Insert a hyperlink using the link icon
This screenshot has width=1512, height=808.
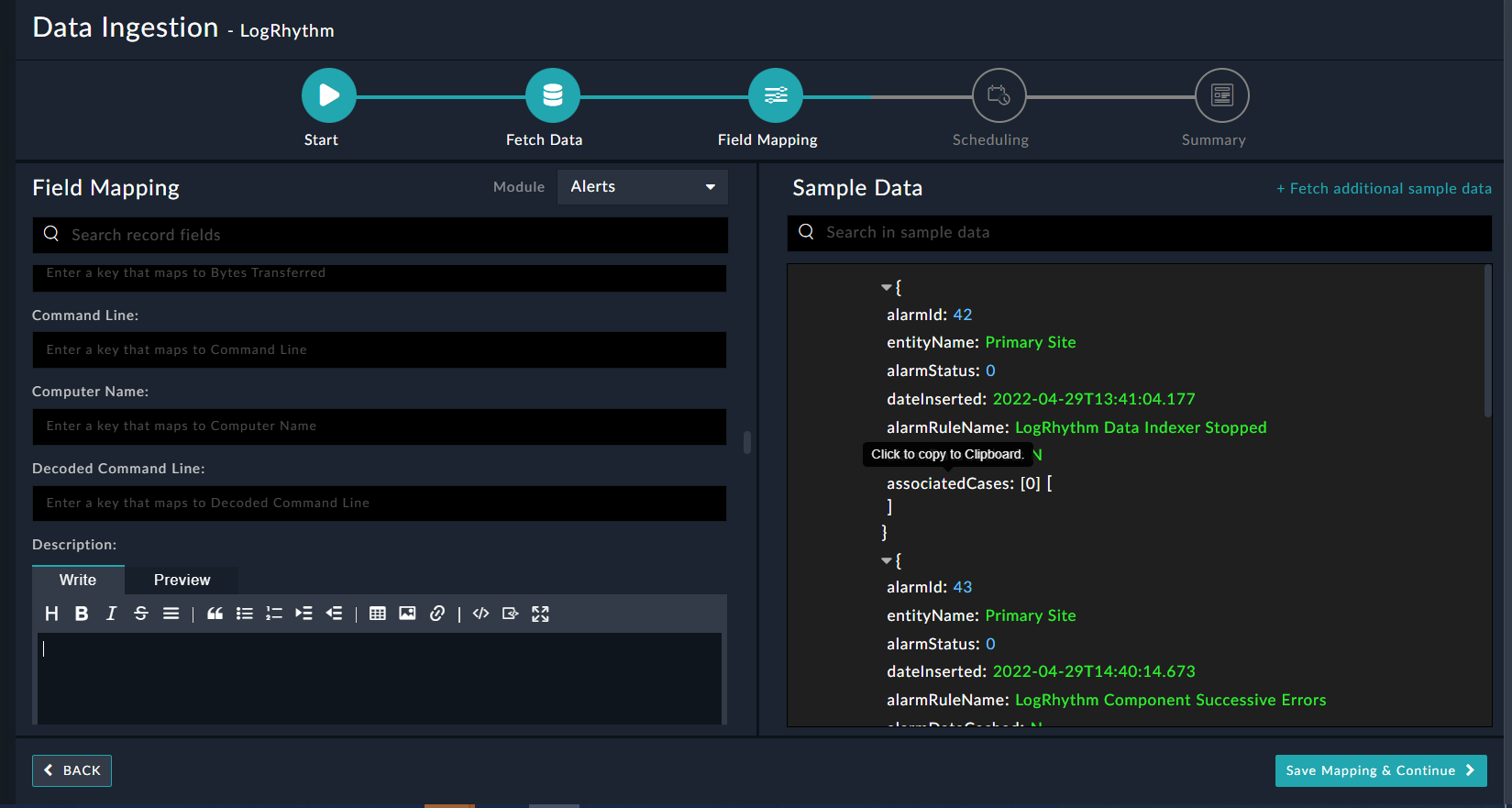tap(437, 614)
